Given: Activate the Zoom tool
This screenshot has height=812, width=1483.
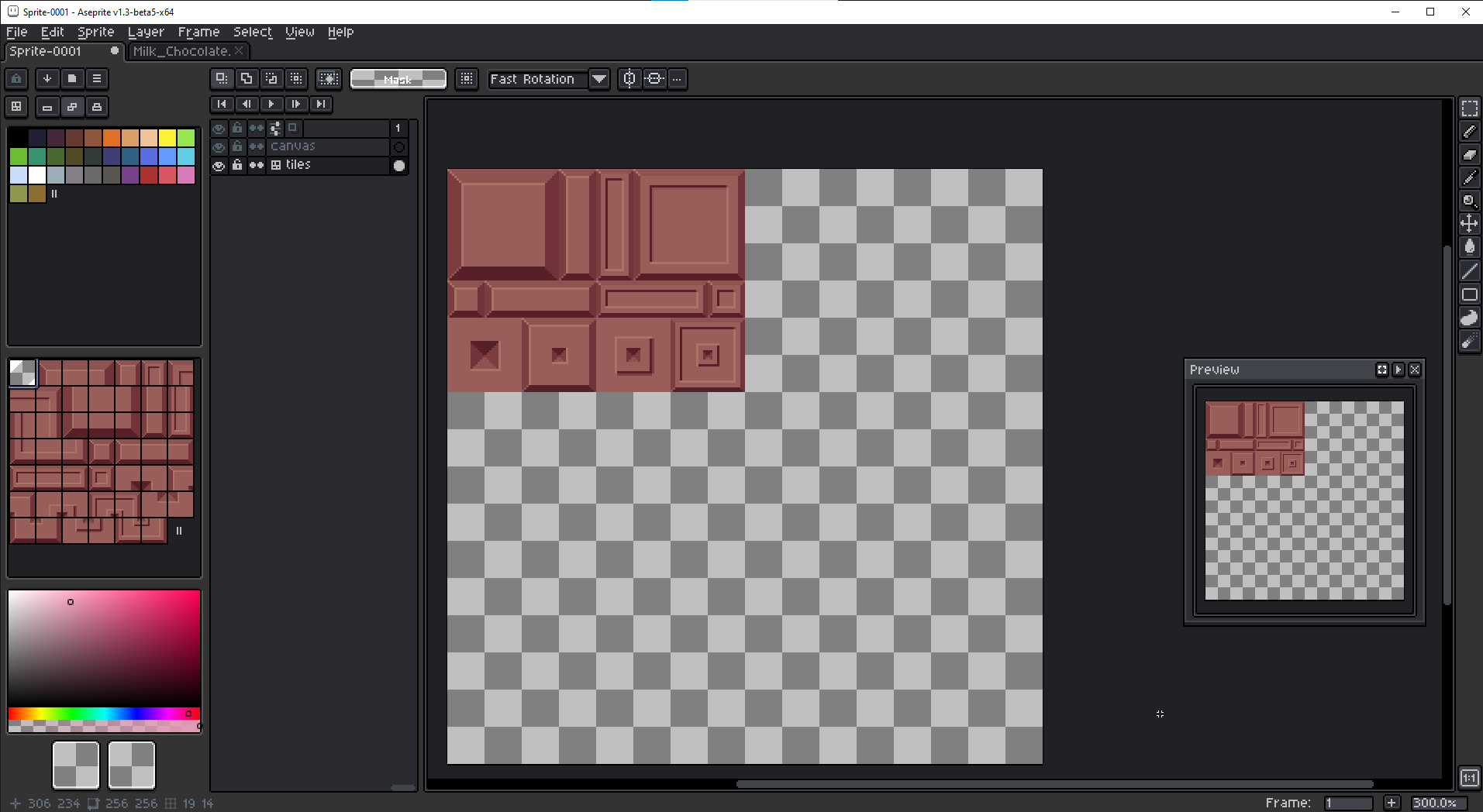Looking at the screenshot, I should click(1469, 201).
